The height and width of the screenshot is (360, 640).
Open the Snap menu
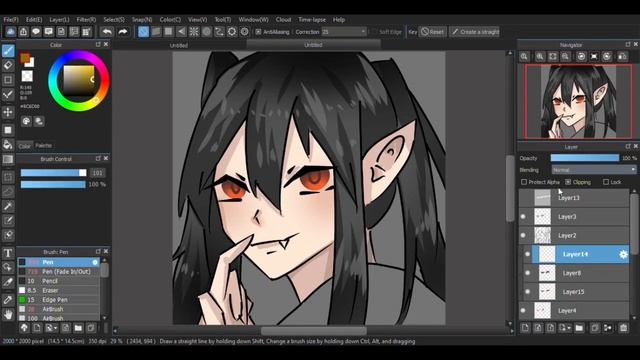coord(142,20)
